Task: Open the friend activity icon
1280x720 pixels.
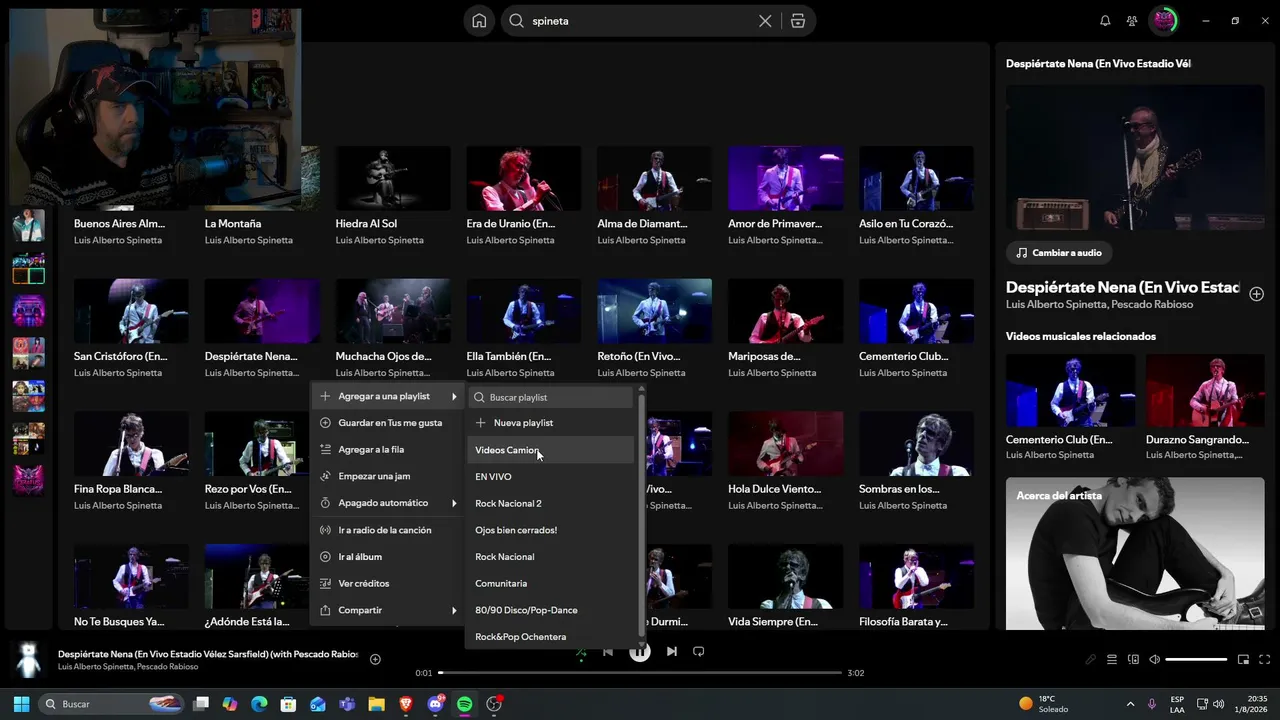Action: point(1131,21)
